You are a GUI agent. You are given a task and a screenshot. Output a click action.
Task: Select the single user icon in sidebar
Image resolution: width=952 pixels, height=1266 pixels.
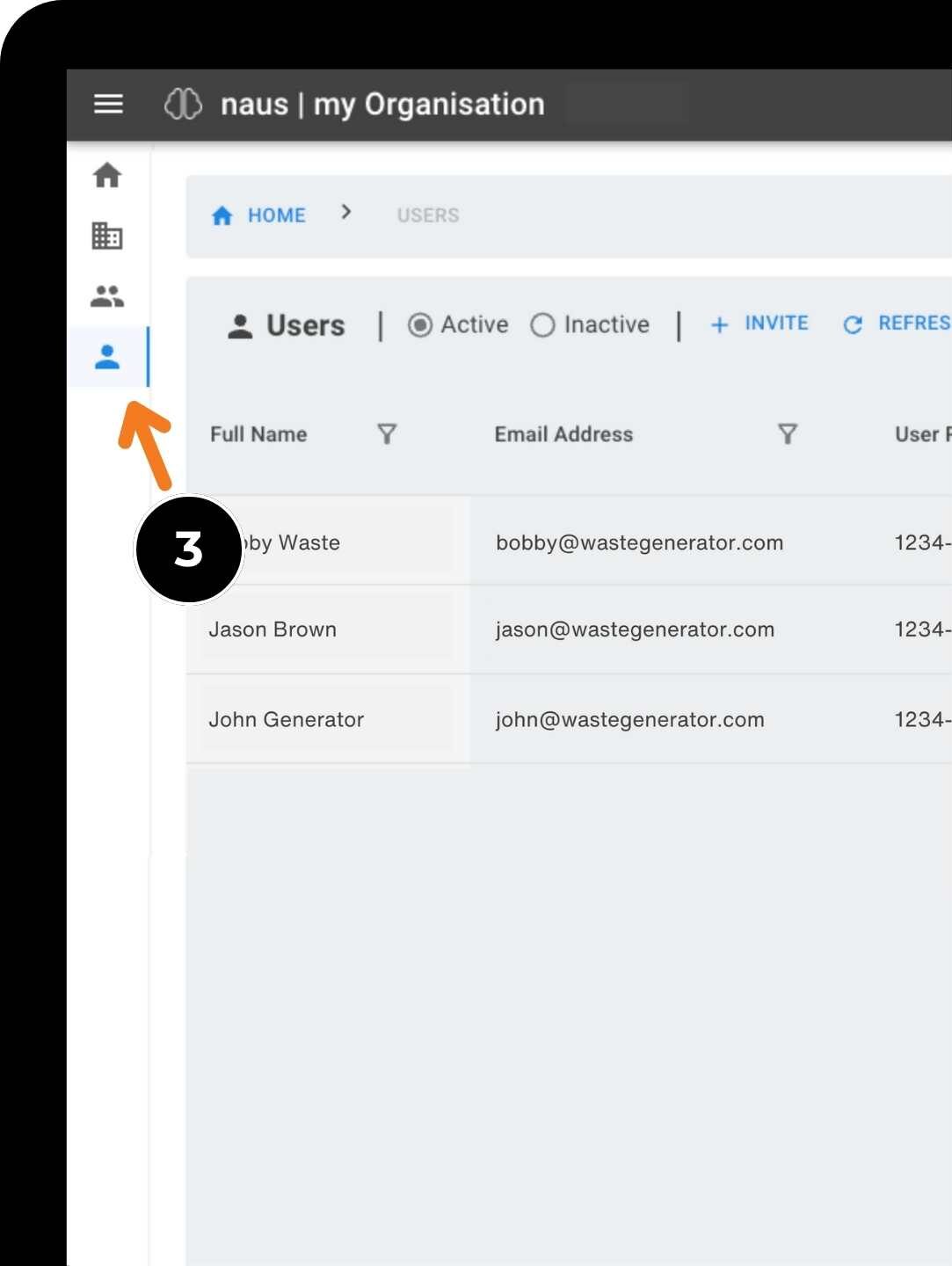point(107,357)
